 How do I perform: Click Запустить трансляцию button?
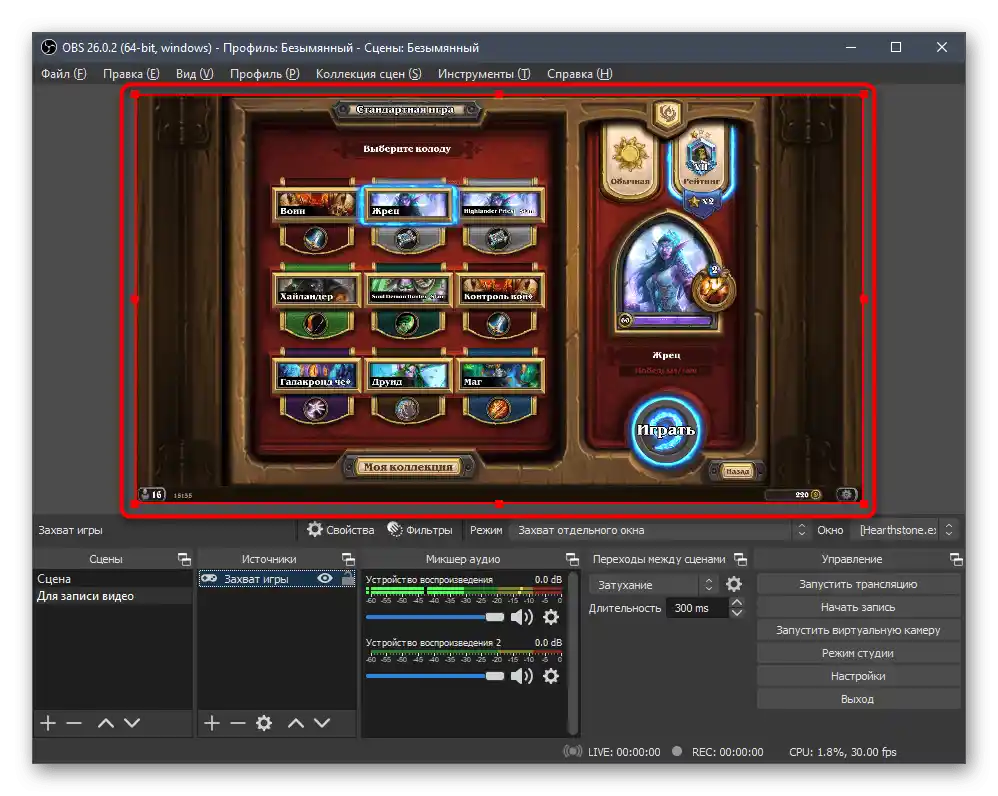(x=858, y=584)
